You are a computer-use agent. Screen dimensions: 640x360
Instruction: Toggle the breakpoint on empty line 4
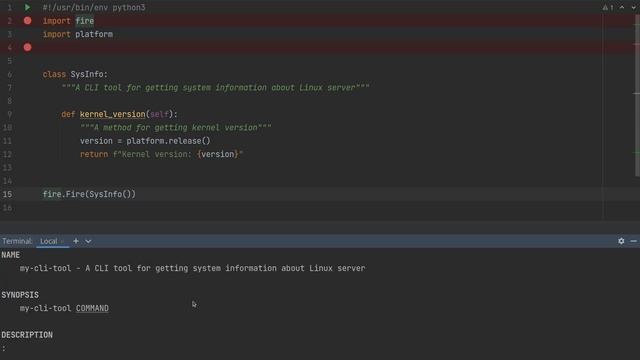(x=27, y=47)
